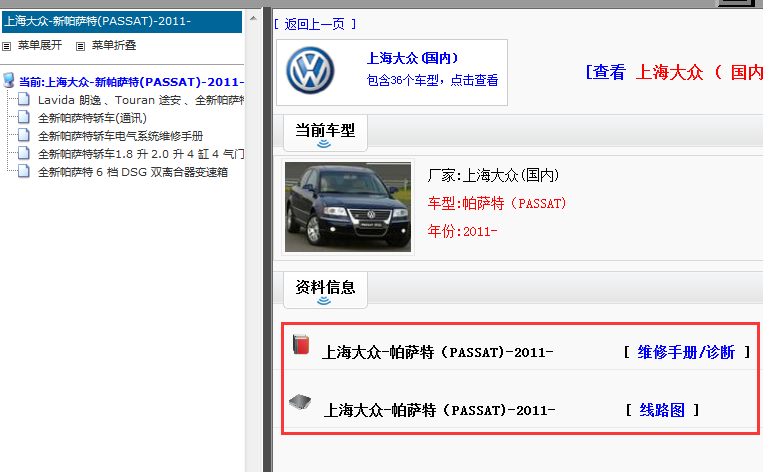
Task: Collapse all menus with 菜单折叠
Action: point(114,45)
